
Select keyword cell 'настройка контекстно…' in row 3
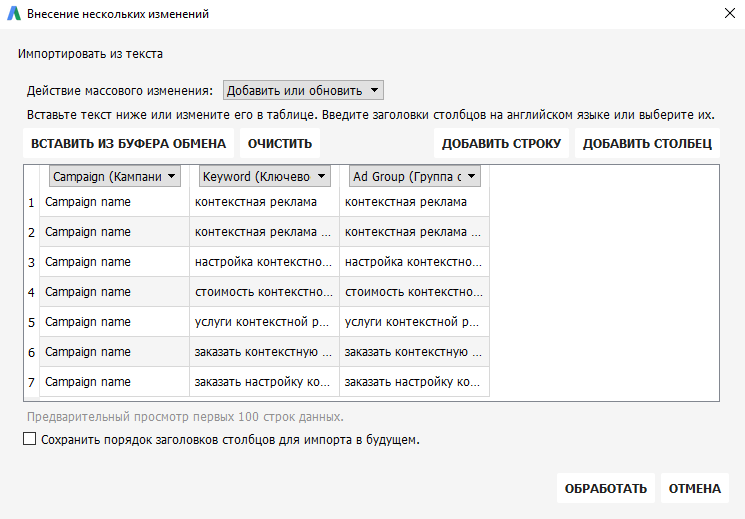[264, 262]
